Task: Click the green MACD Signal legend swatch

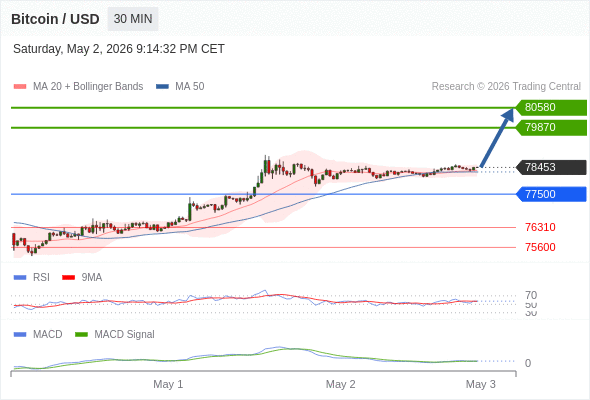Action: click(x=81, y=334)
